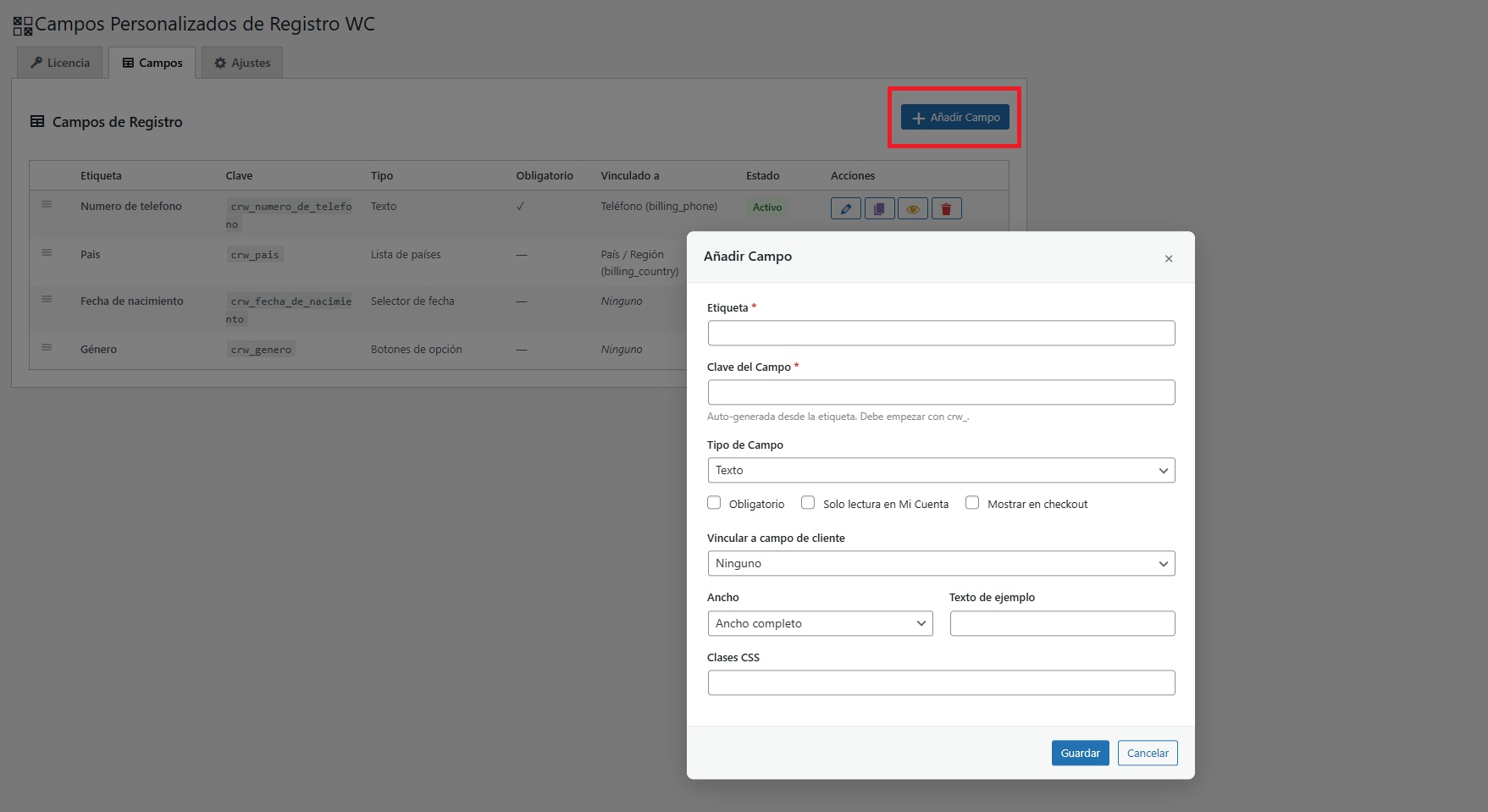Switch to the Licencia tab
The image size is (1488, 812).
point(60,63)
